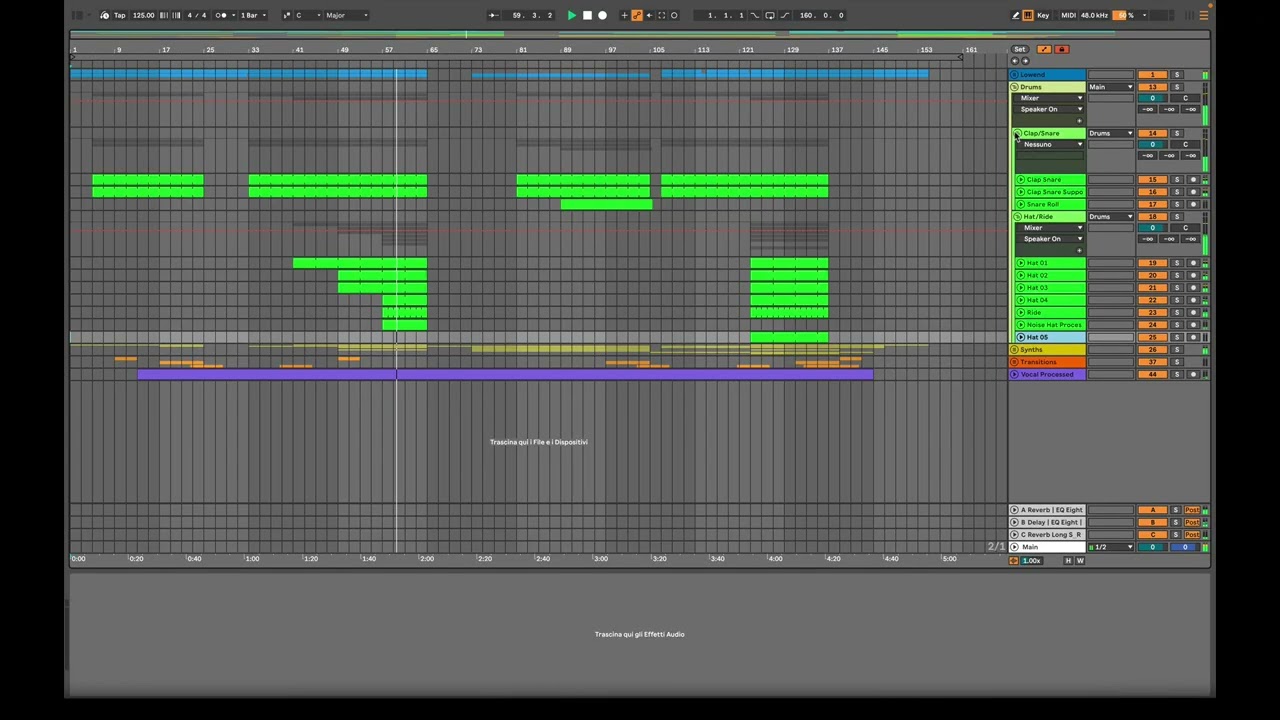The width and height of the screenshot is (1280, 720).
Task: Click the MIDI Arrangement Overdub plus icon
Action: coord(625,15)
